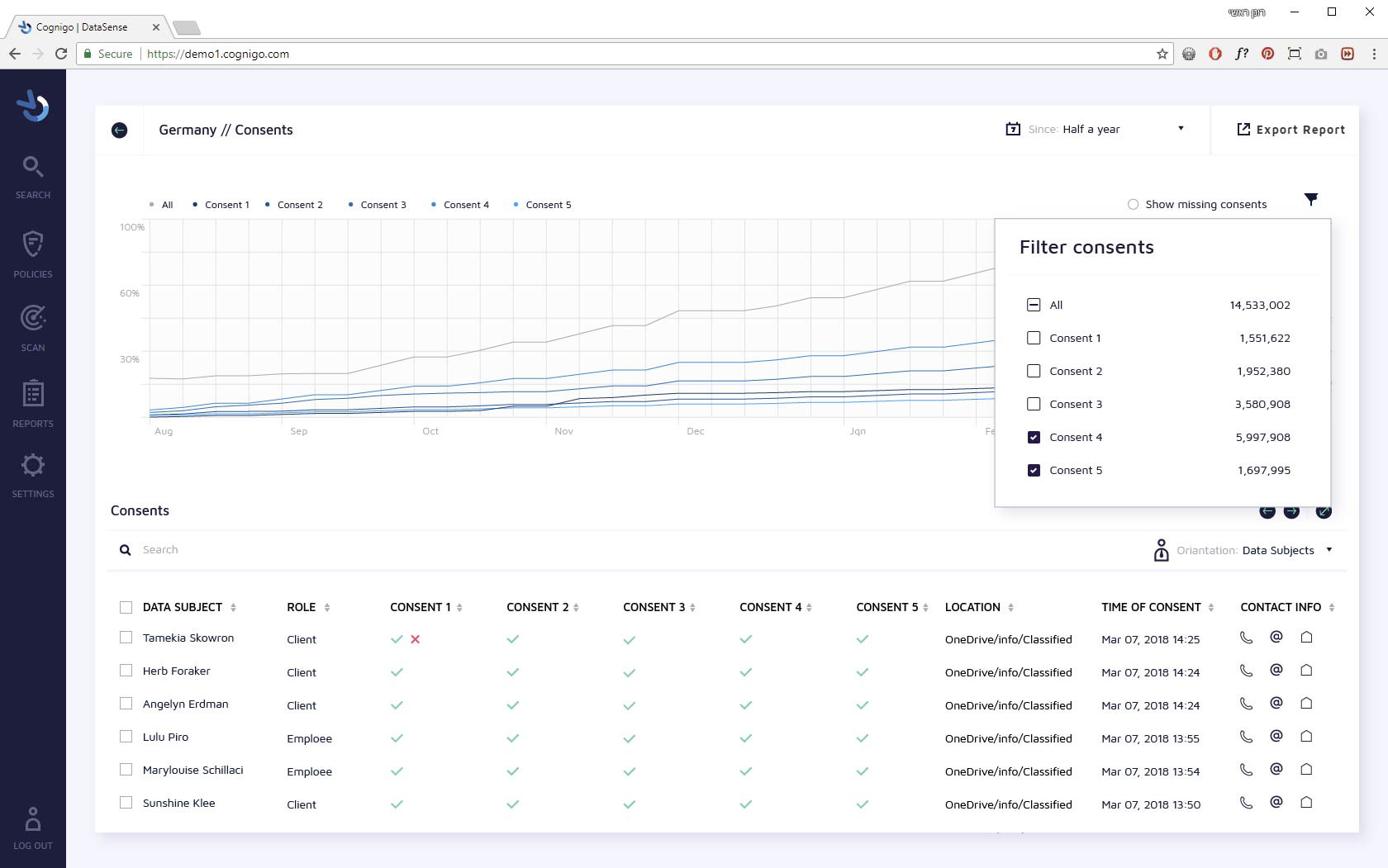Open the Orientation Data Subjects dropdown
1388x868 pixels.
(x=1254, y=550)
